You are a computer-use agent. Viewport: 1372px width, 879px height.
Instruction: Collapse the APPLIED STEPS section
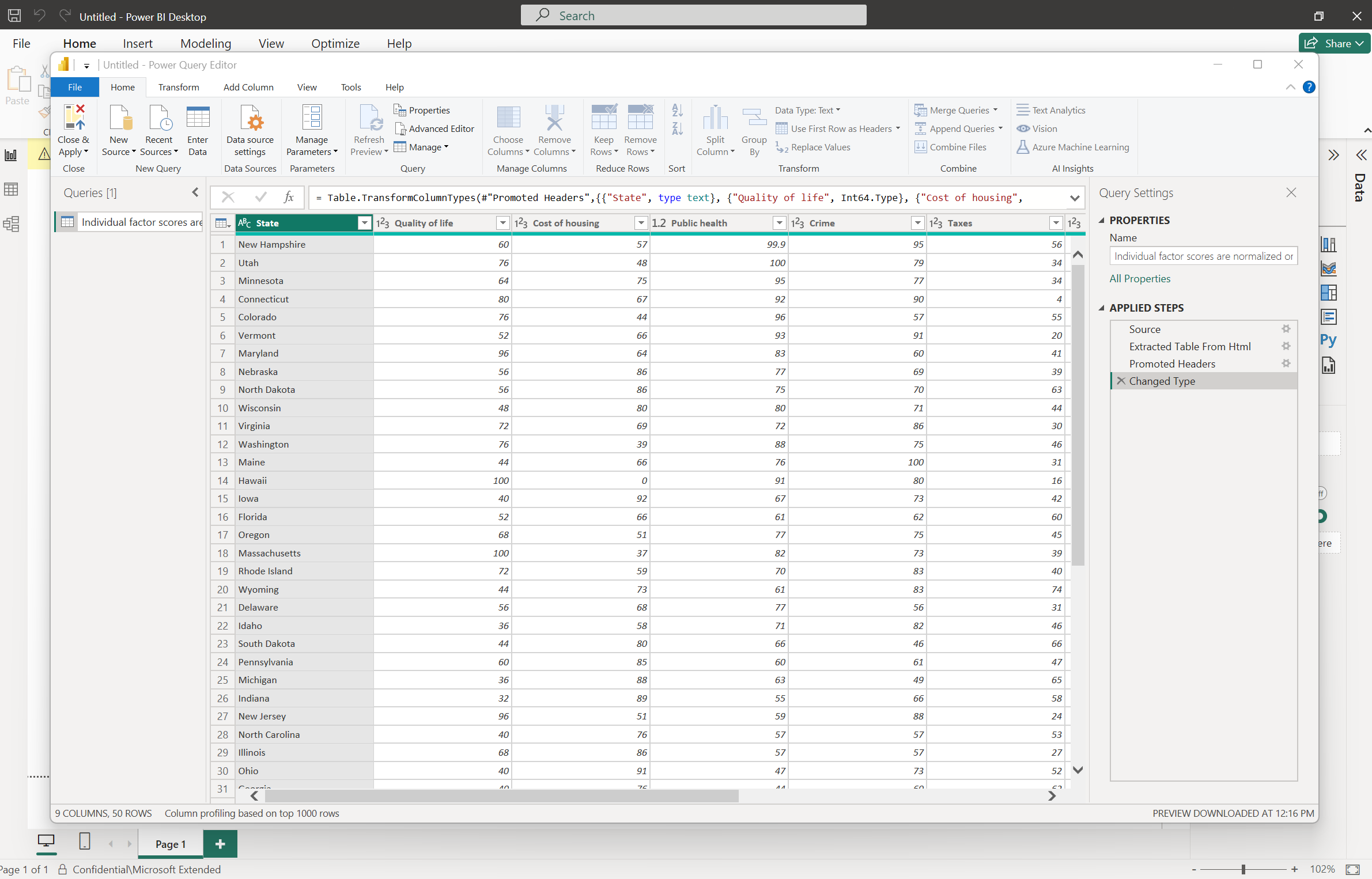(x=1102, y=308)
